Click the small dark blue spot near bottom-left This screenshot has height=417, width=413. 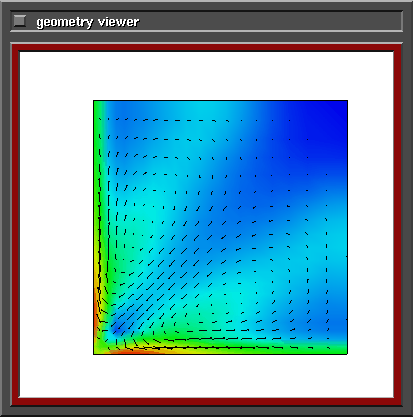117,329
